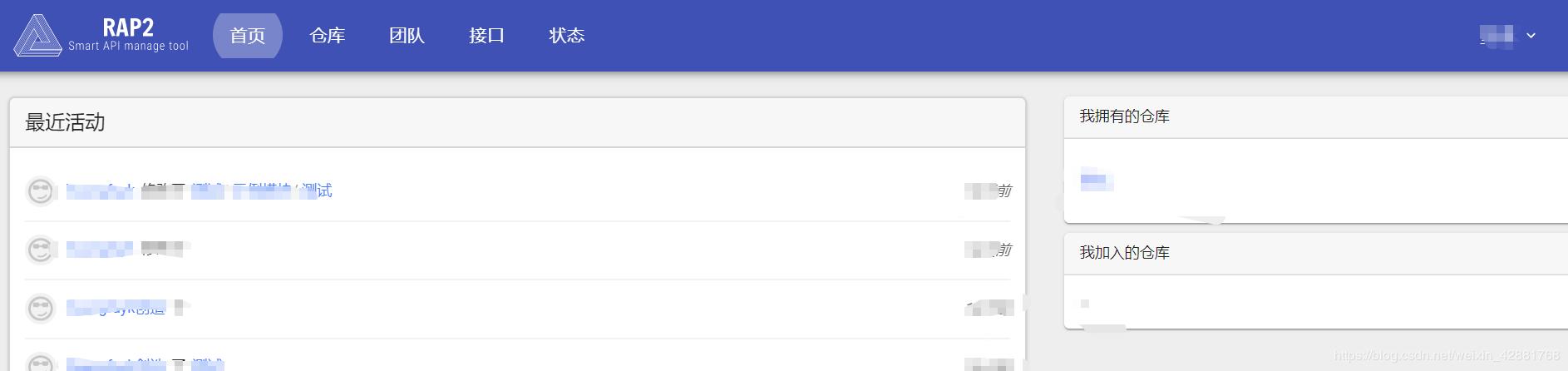This screenshot has width=1568, height=371.
Task: Click the RAP2 Smart API manage tool title
Action: (128, 36)
